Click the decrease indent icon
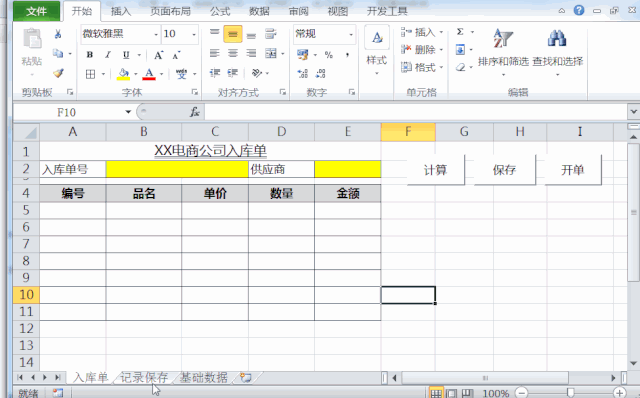This screenshot has height=398, width=640. coord(215,73)
